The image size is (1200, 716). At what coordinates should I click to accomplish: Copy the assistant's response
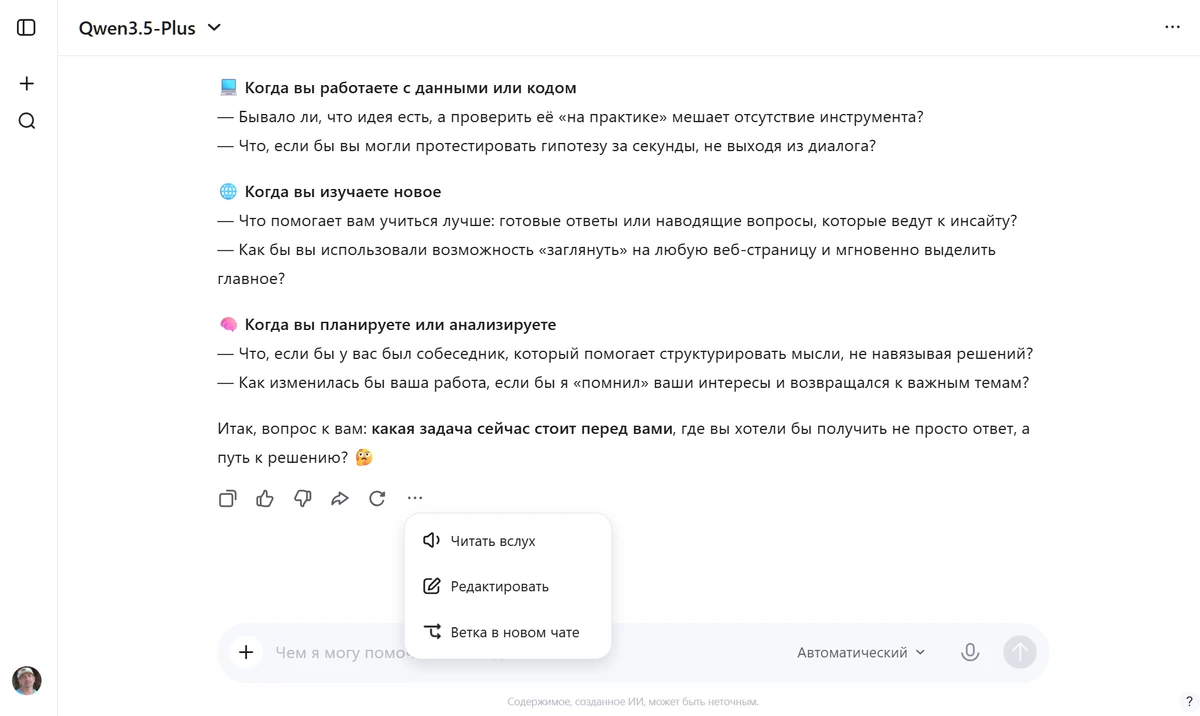[227, 498]
